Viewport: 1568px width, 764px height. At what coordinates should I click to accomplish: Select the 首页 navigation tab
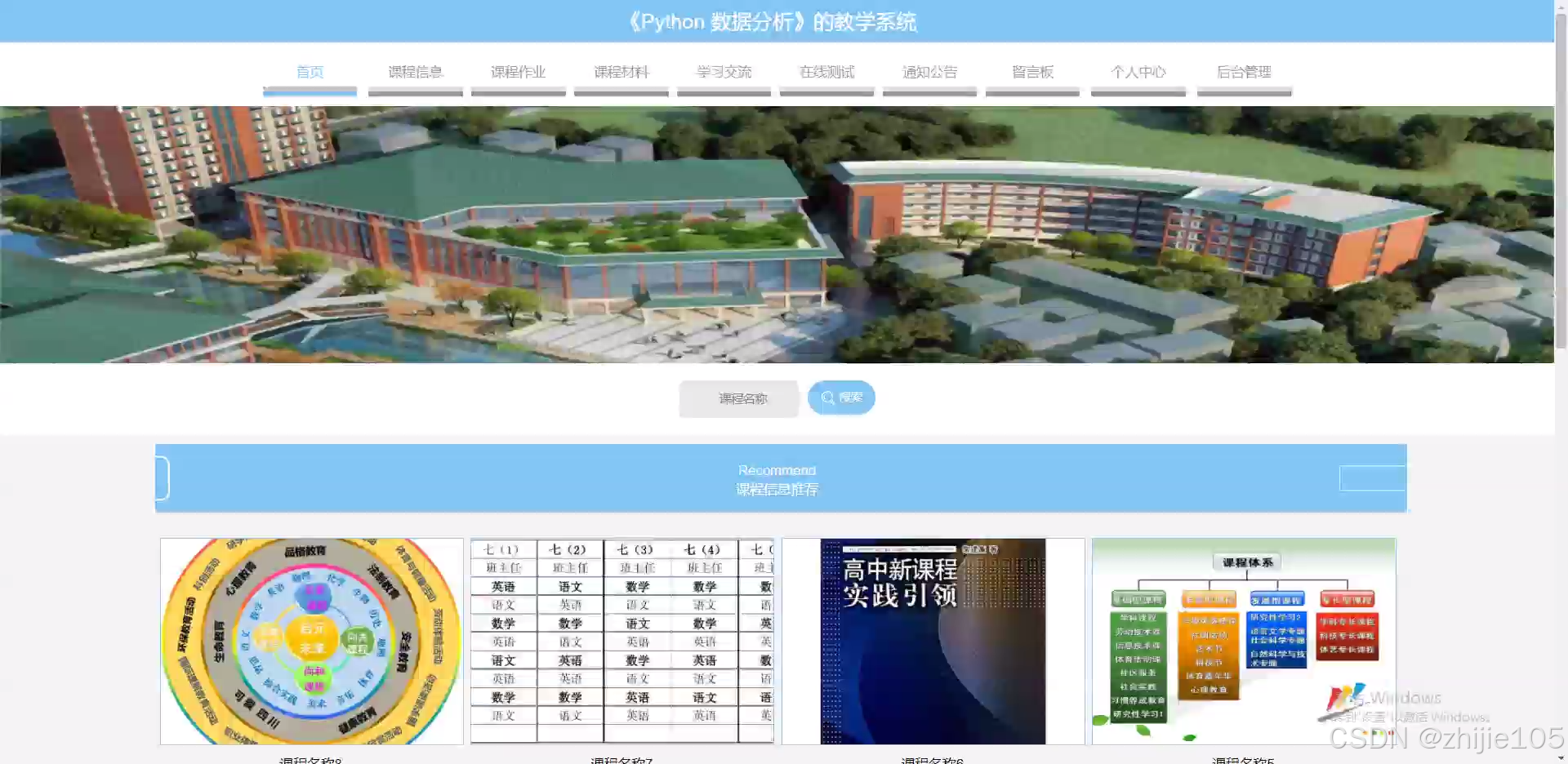click(x=310, y=72)
